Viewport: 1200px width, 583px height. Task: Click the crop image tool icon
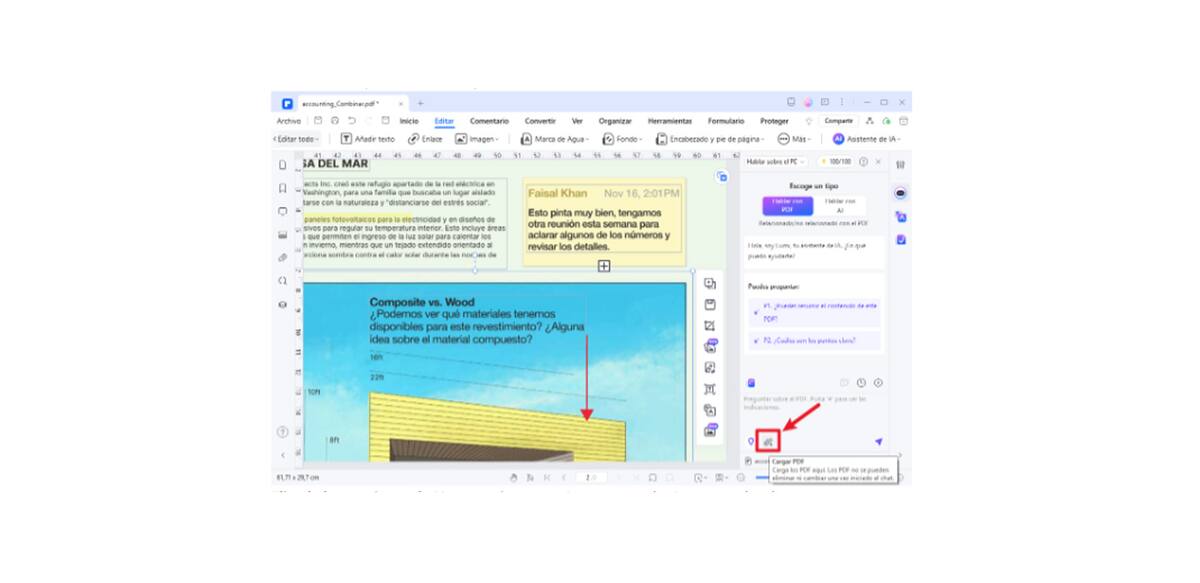[x=710, y=326]
